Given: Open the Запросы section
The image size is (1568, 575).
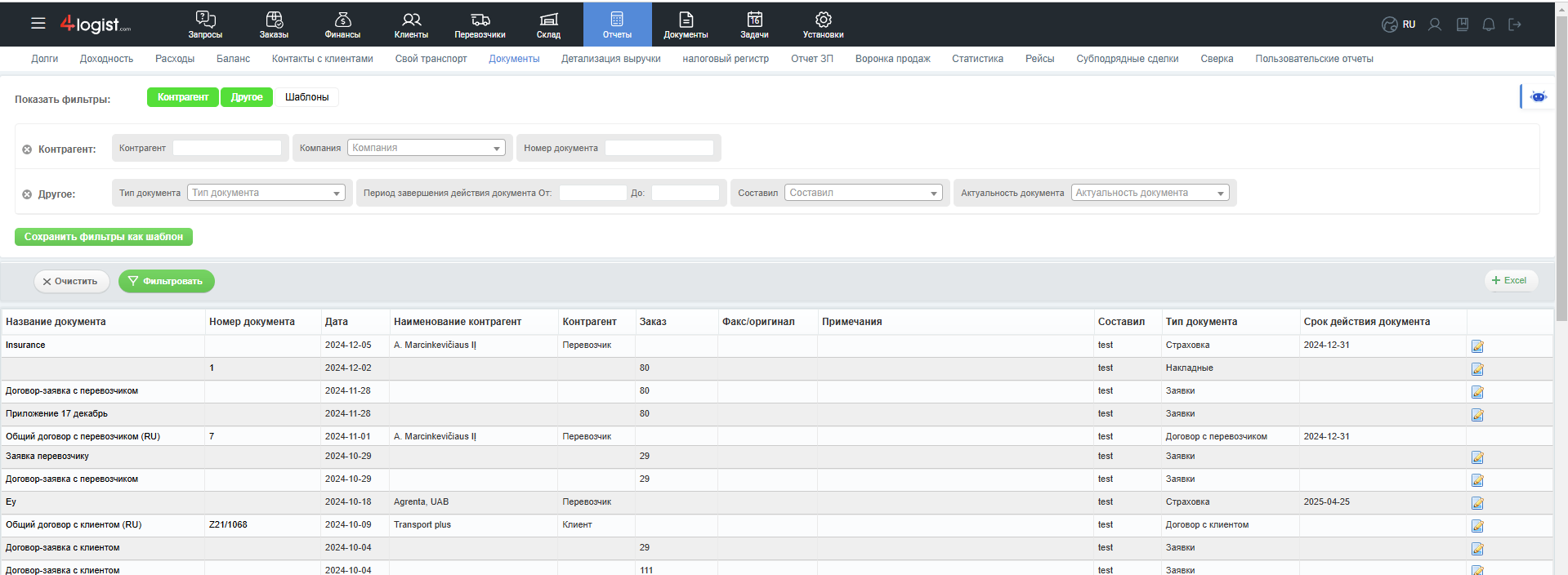Looking at the screenshot, I should [x=205, y=25].
